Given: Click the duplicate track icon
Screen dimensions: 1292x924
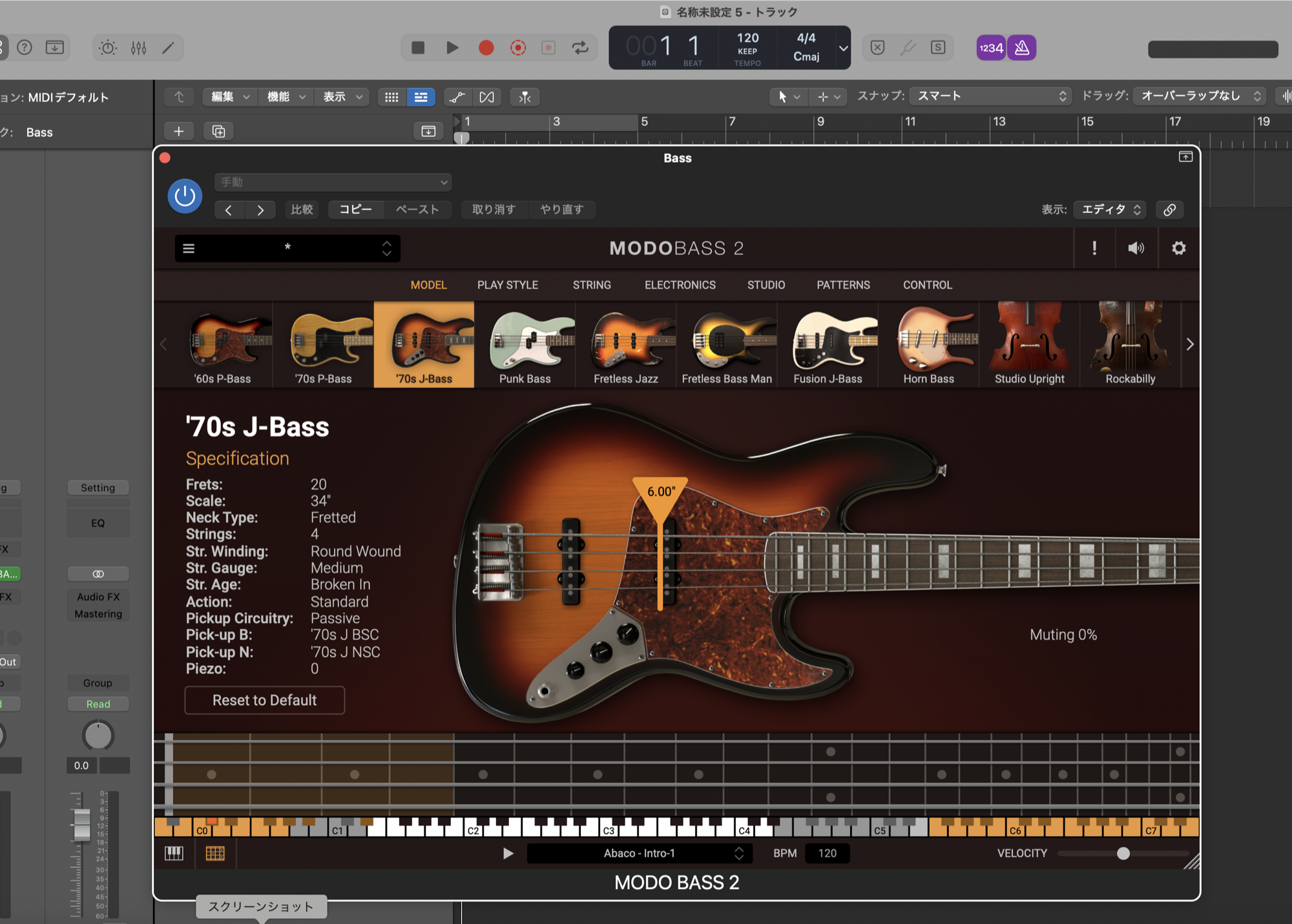Looking at the screenshot, I should (218, 132).
